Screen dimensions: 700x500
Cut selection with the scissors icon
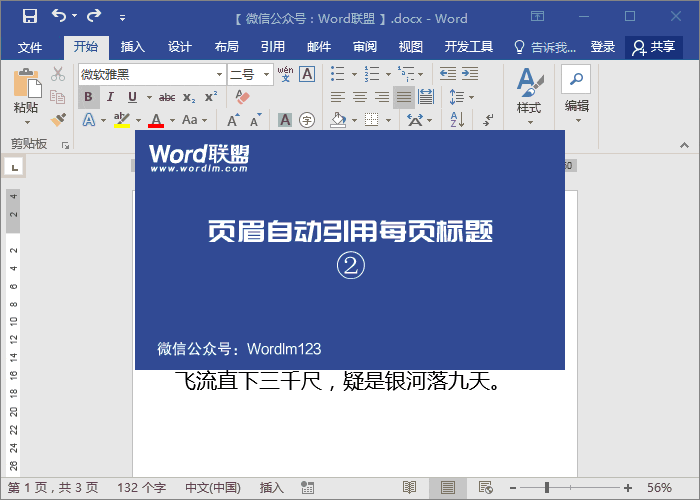pyautogui.click(x=58, y=74)
